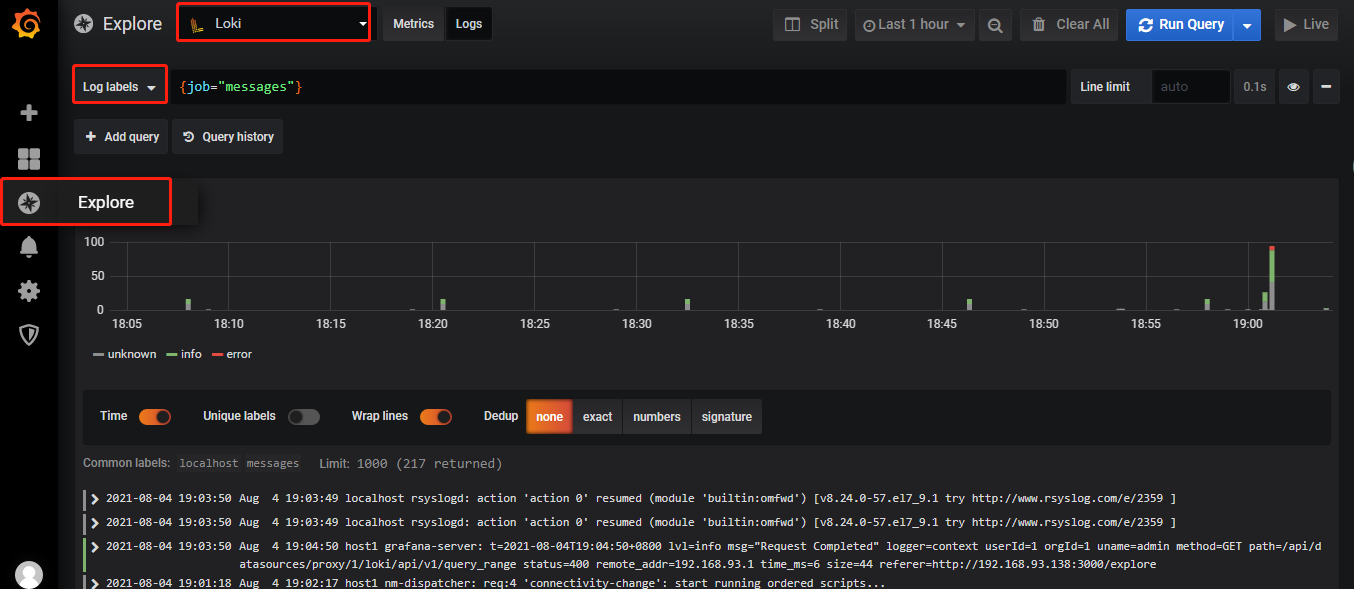The image size is (1354, 589).
Task: Open the Dashboards grid icon in sidebar
Action: [x=29, y=158]
